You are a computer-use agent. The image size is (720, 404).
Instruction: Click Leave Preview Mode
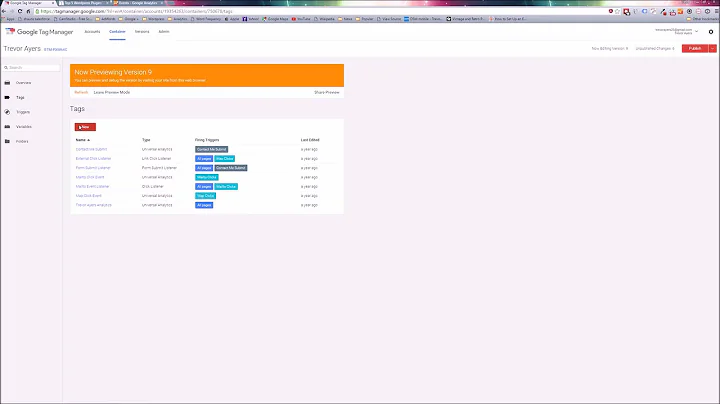112,92
